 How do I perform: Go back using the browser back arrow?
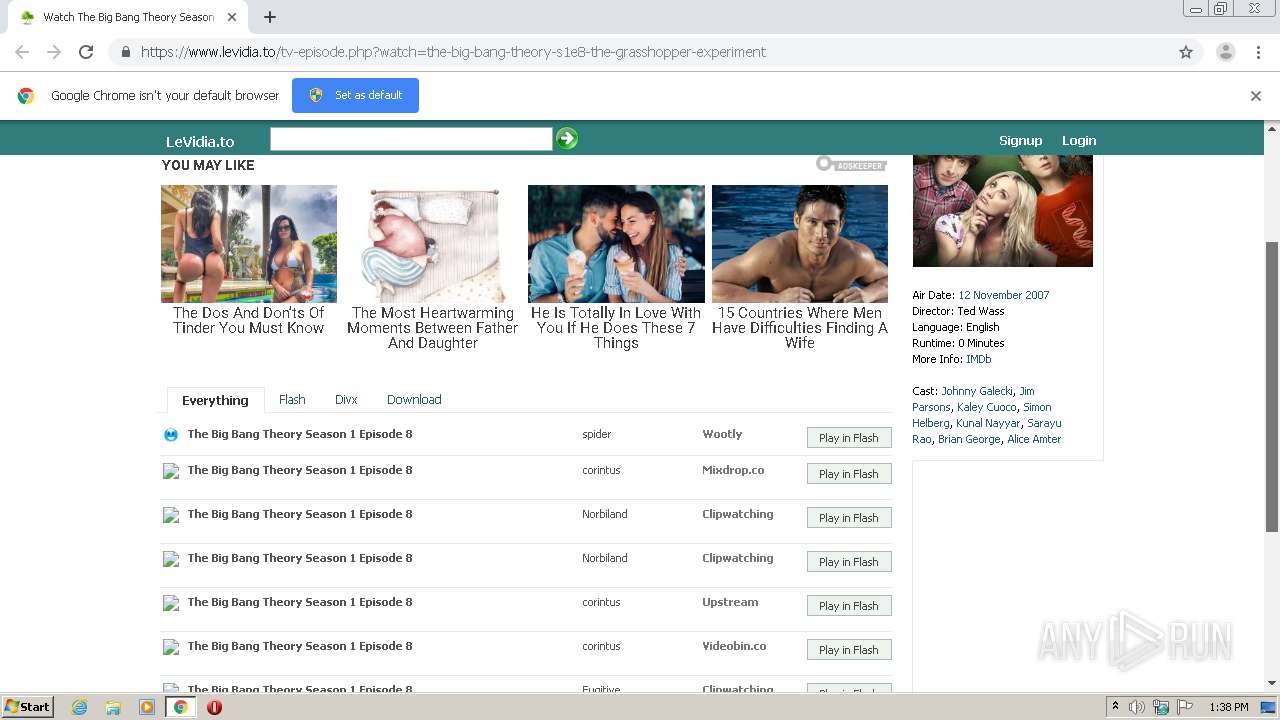click(x=22, y=52)
